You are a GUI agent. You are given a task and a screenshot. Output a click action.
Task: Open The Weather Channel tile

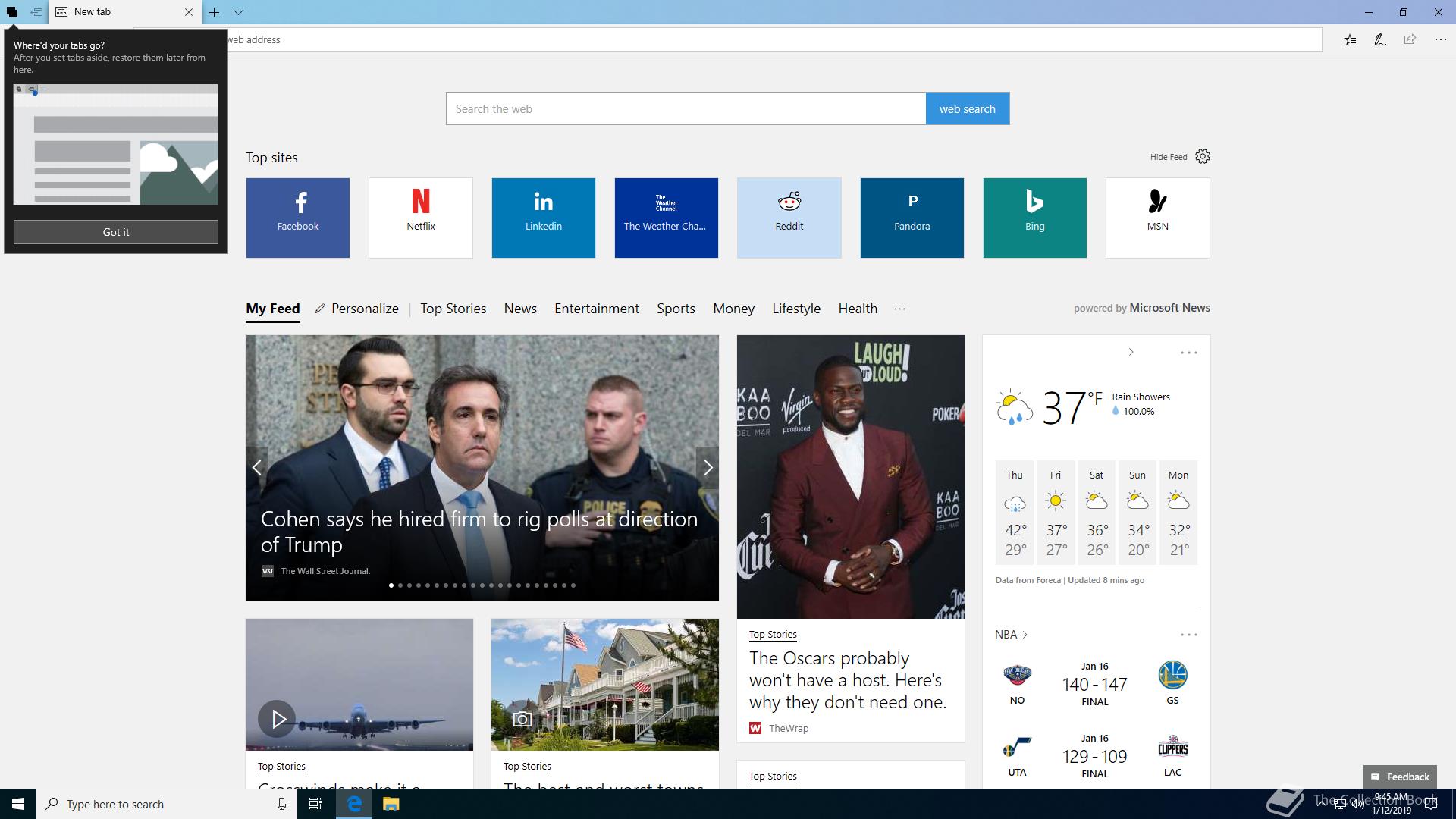tap(667, 218)
